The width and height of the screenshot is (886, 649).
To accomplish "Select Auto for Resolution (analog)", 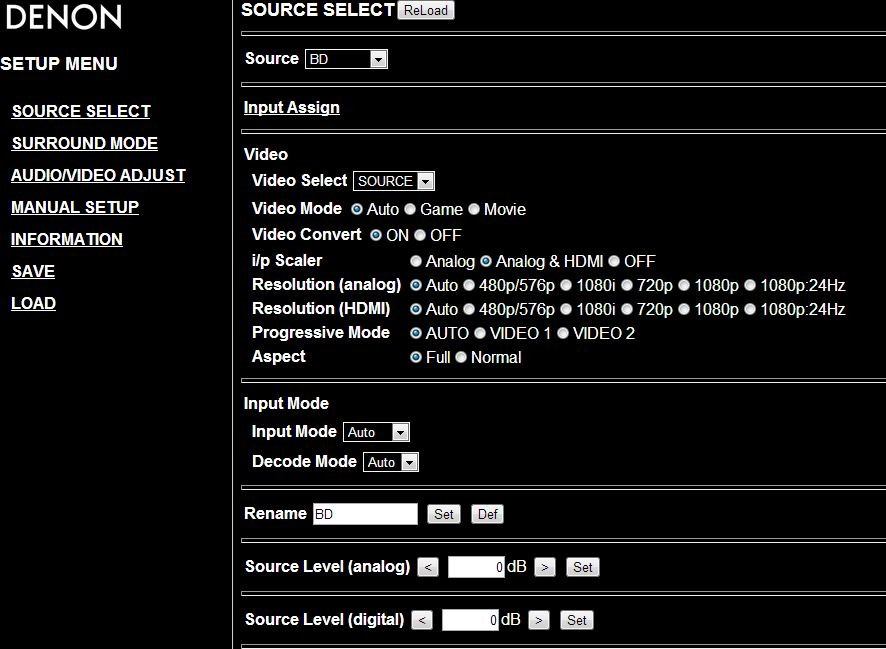I will coord(416,285).
